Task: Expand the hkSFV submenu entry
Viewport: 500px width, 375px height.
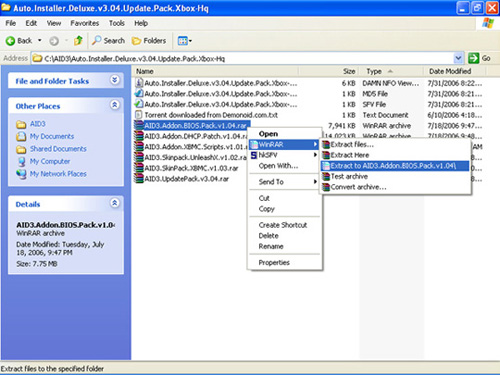Action: point(285,155)
